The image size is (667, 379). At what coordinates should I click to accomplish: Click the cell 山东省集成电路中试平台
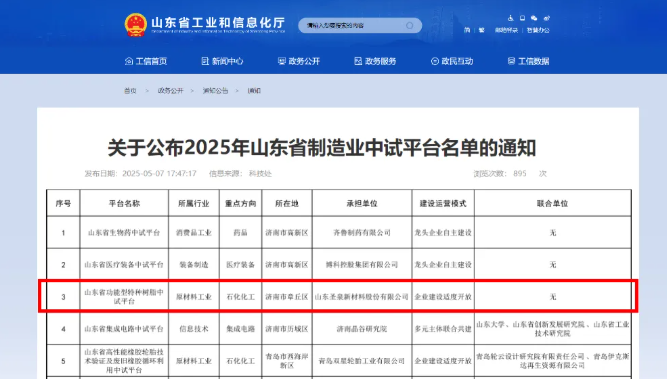pos(124,329)
